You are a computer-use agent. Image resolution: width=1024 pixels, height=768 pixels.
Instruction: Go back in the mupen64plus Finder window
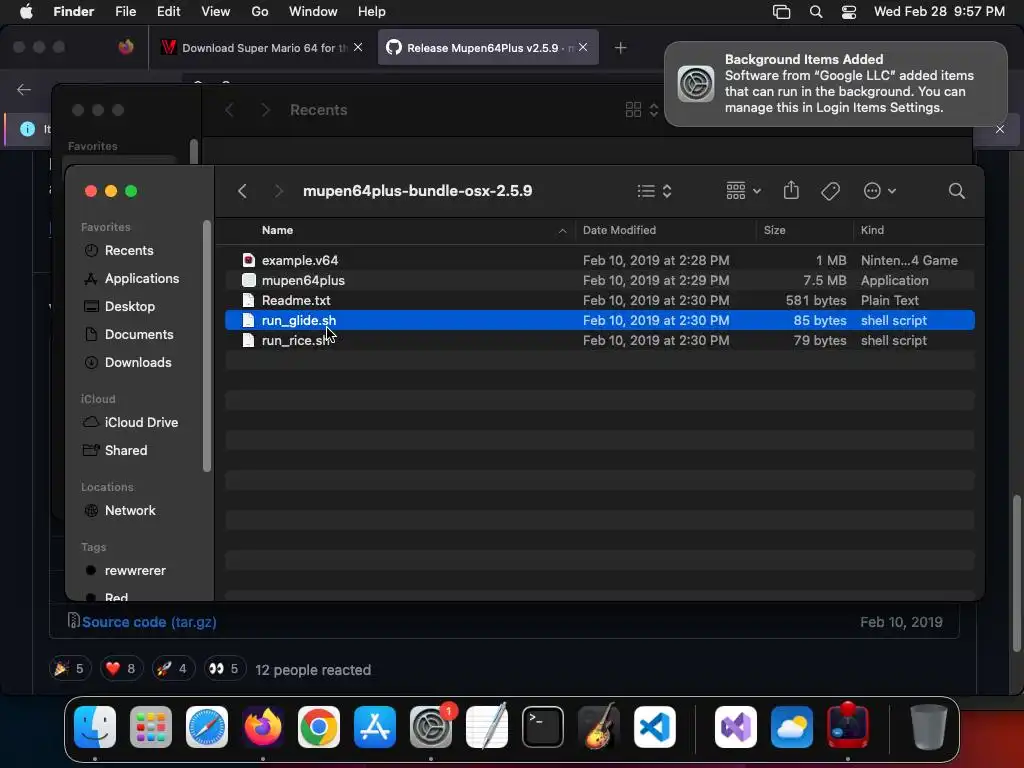point(242,191)
